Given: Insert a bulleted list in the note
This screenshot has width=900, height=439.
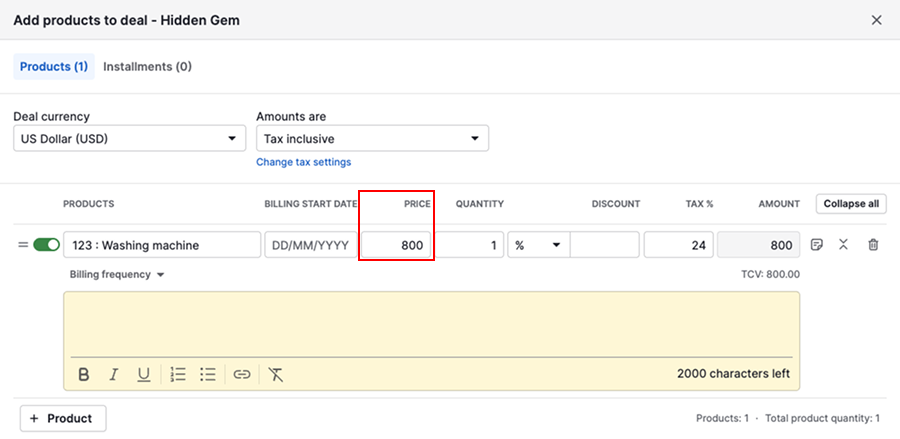Looking at the screenshot, I should click(x=208, y=374).
